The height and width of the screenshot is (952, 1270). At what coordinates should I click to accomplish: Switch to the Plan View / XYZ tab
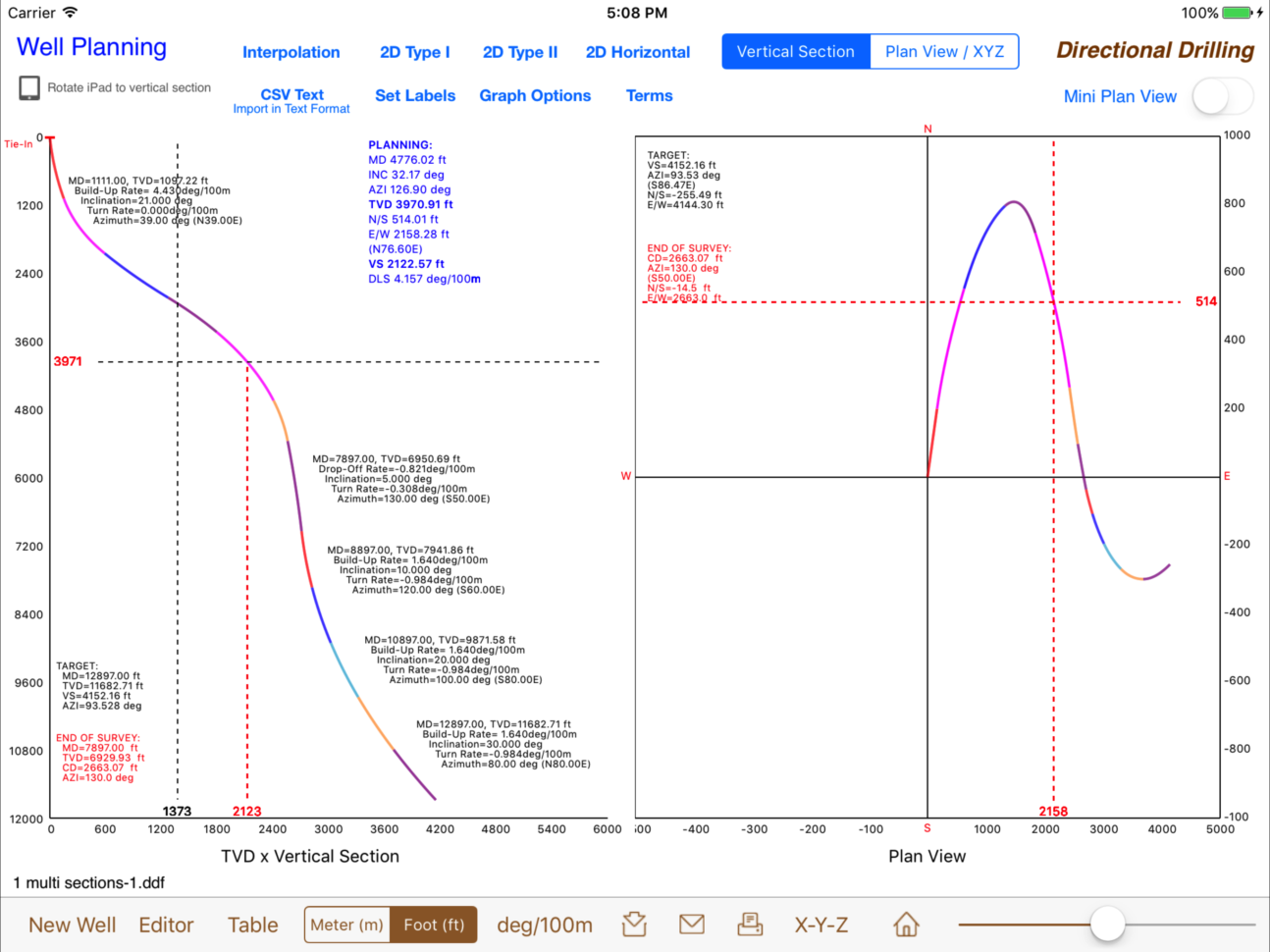(944, 51)
